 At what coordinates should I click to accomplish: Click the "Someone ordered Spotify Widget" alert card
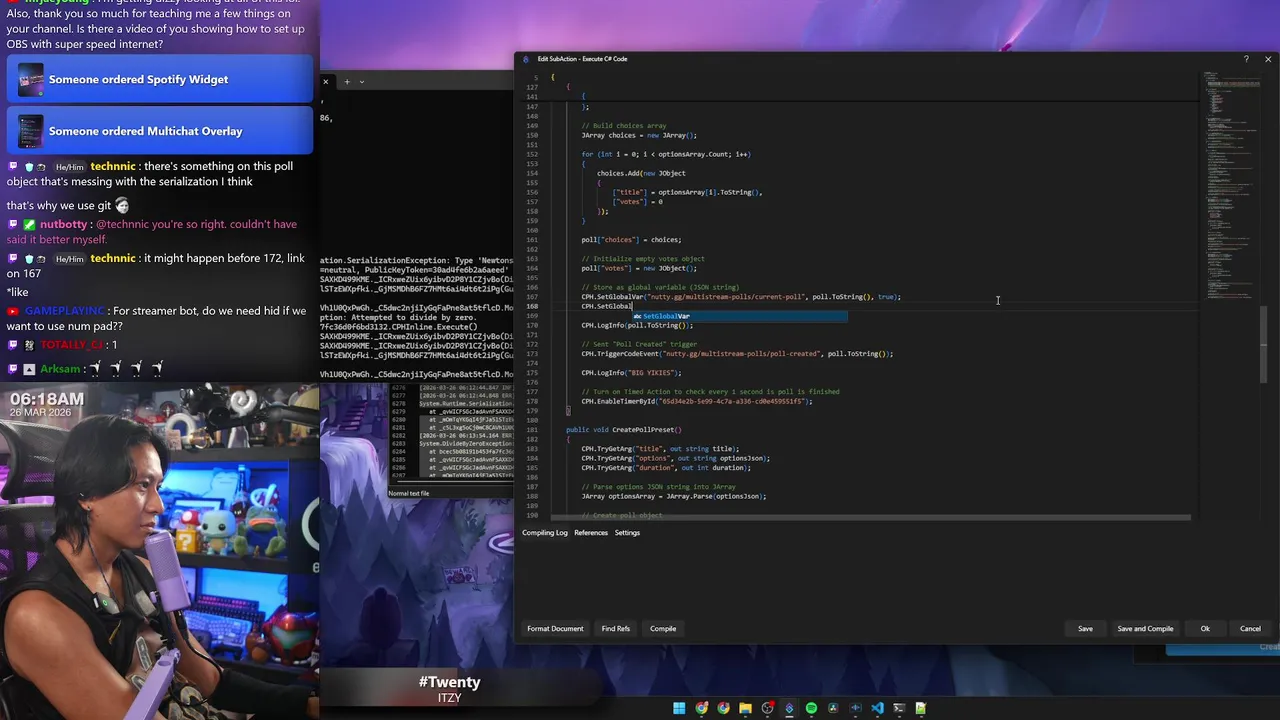160,79
